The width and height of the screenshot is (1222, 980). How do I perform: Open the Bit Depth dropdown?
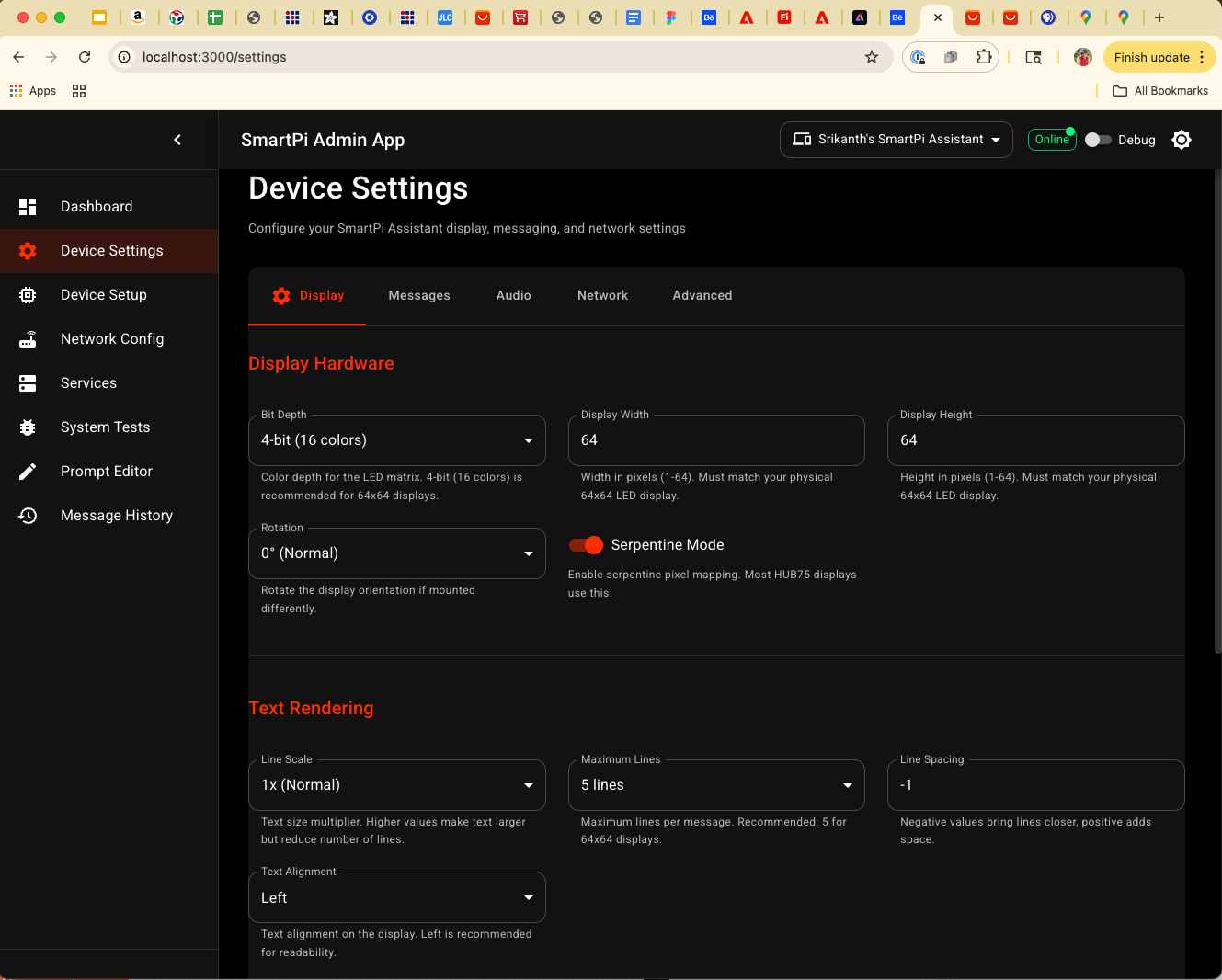point(396,439)
